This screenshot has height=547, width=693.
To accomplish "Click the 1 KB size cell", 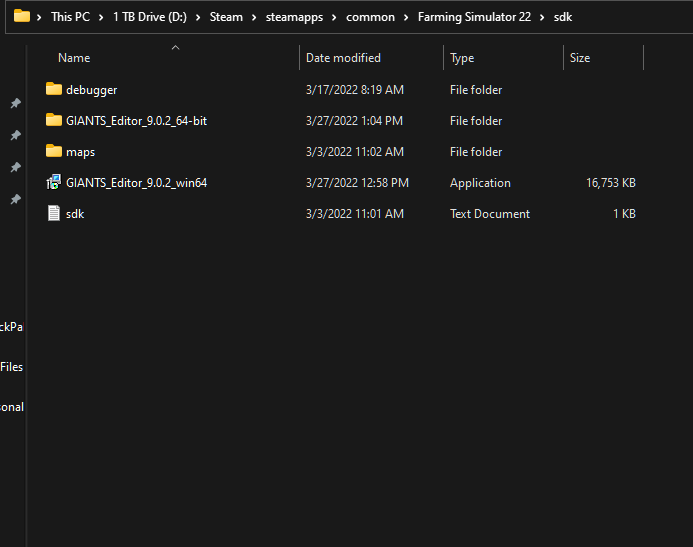I will point(624,213).
